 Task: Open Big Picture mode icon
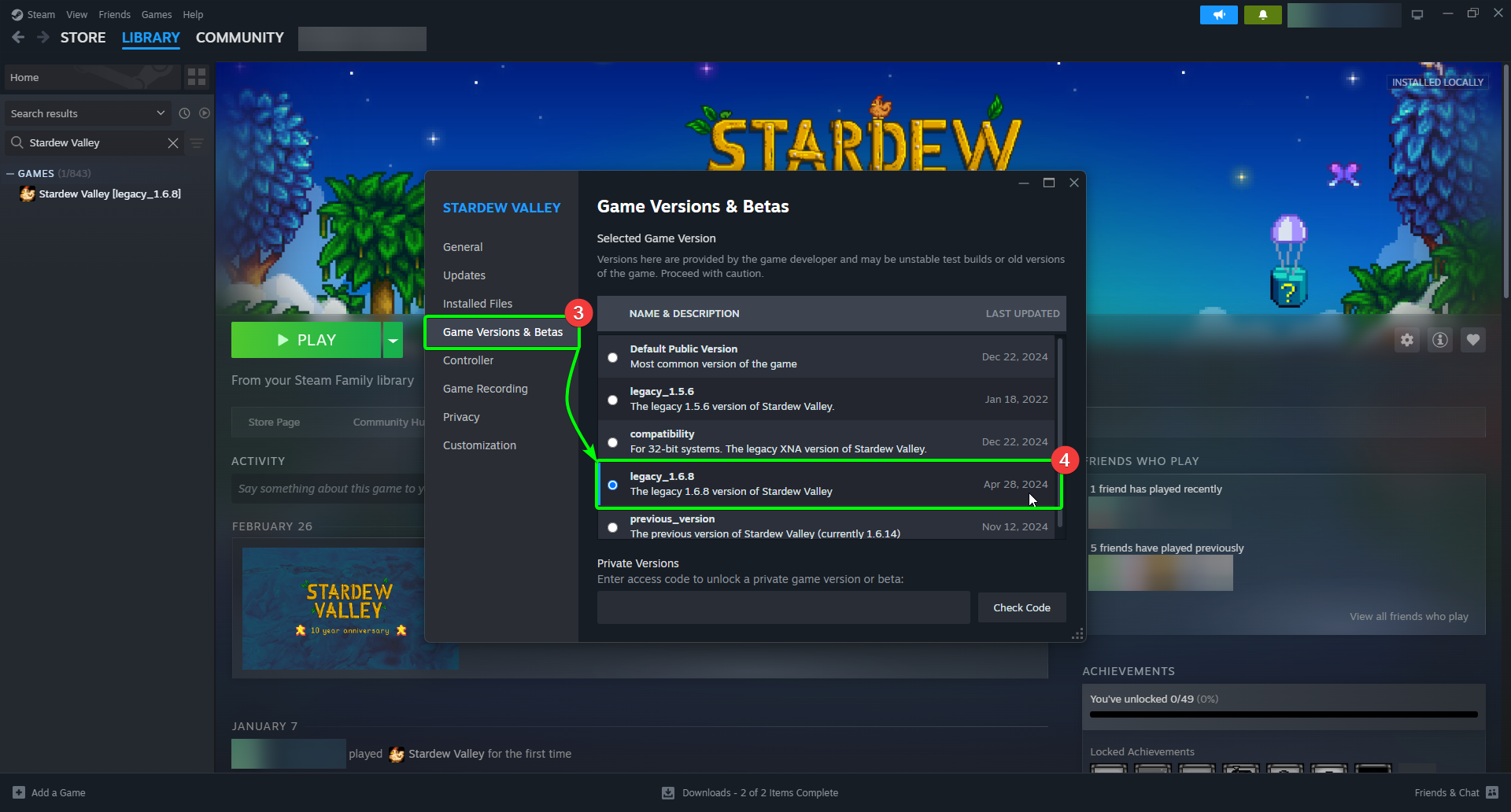(x=1416, y=13)
